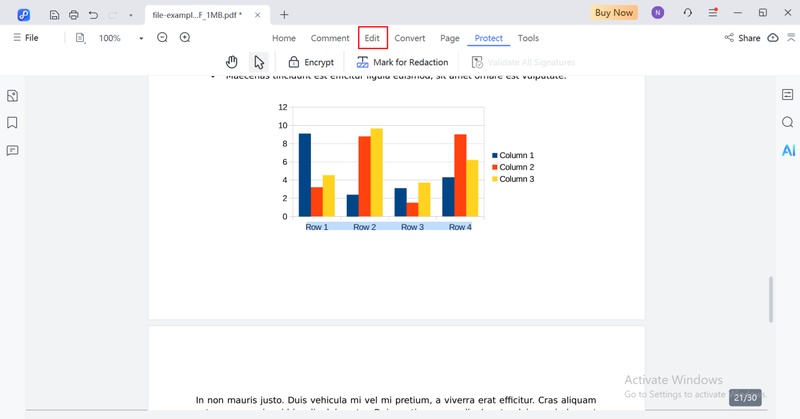Zoom in with the plus magnifier
The width and height of the screenshot is (800, 419).
click(185, 37)
